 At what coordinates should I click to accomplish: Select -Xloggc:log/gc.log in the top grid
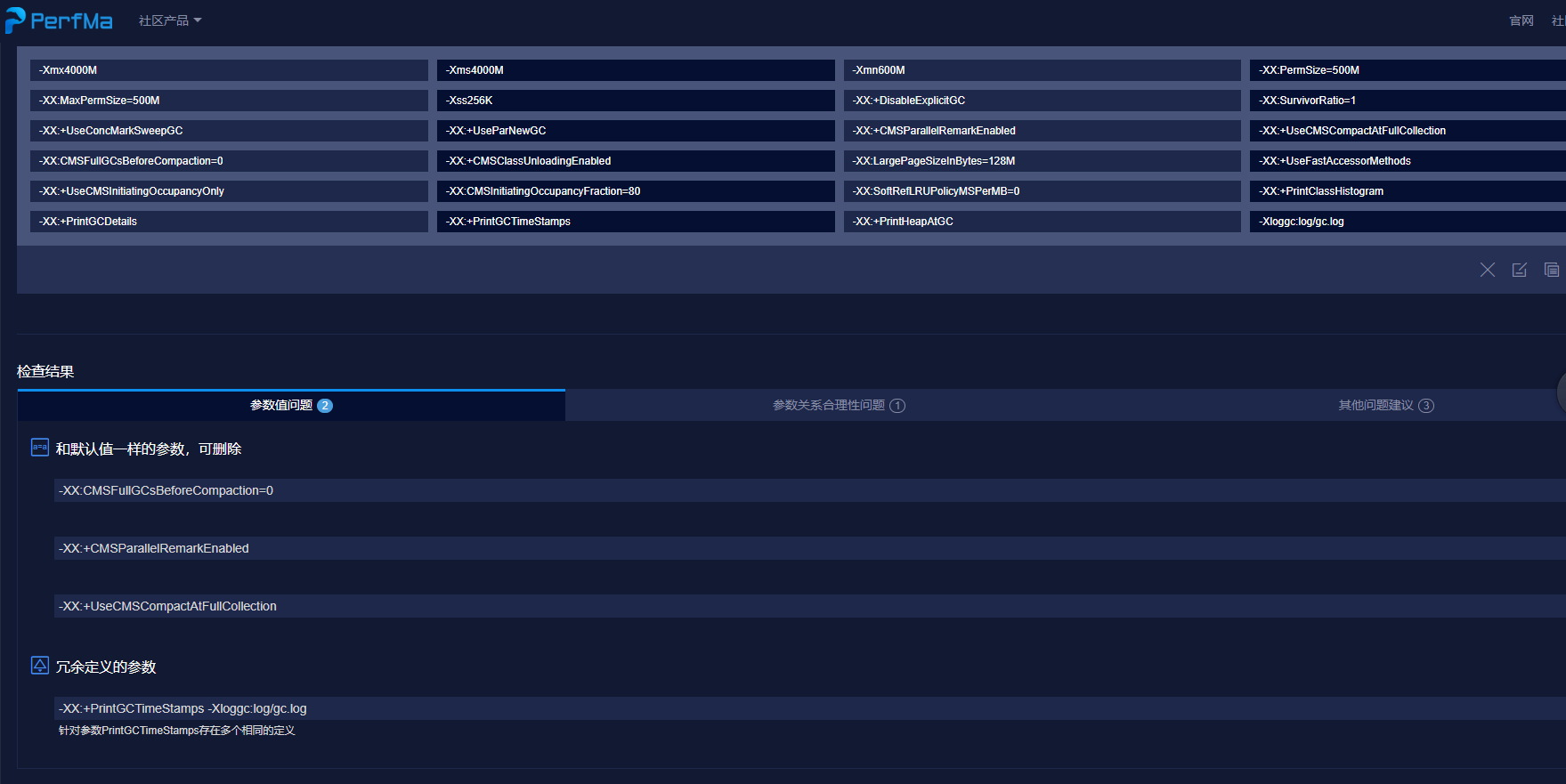click(x=1408, y=222)
